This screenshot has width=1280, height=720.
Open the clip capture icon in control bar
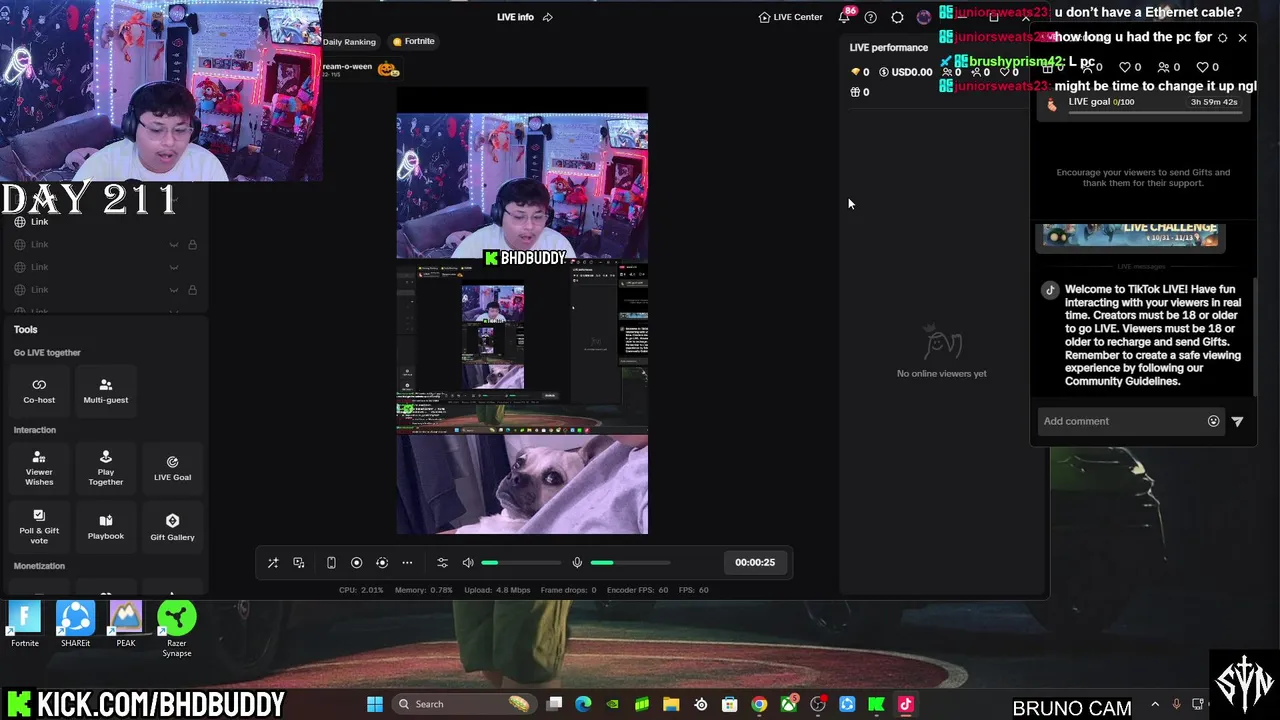pyautogui.click(x=382, y=563)
